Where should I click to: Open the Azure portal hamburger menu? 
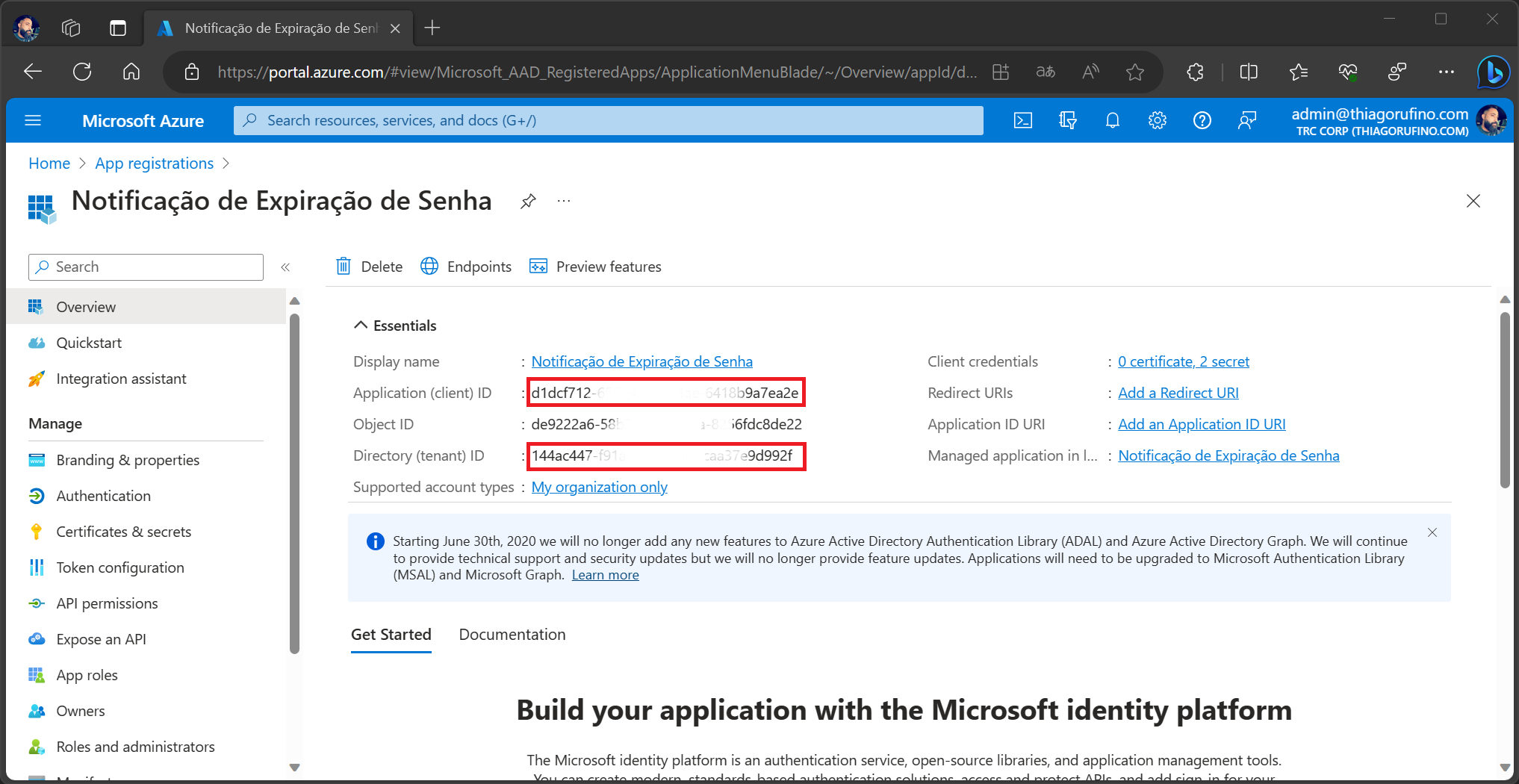(x=33, y=120)
